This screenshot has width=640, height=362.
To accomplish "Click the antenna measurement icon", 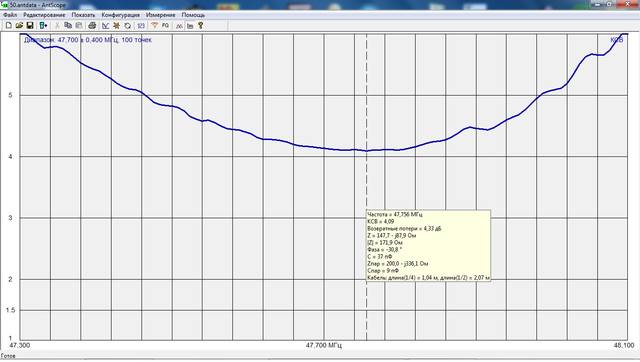I will tap(154, 26).
